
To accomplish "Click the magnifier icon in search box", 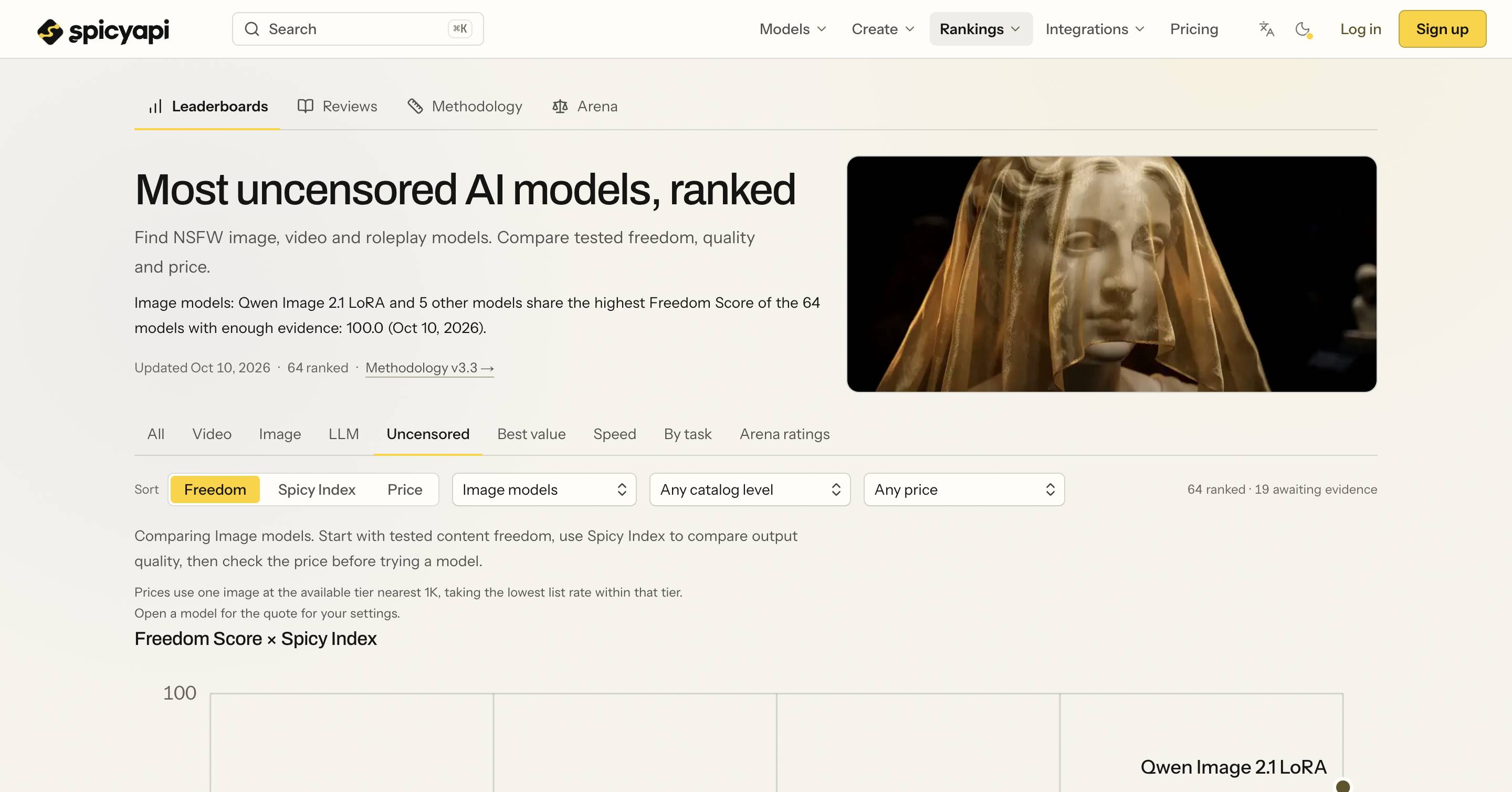I will [x=252, y=29].
